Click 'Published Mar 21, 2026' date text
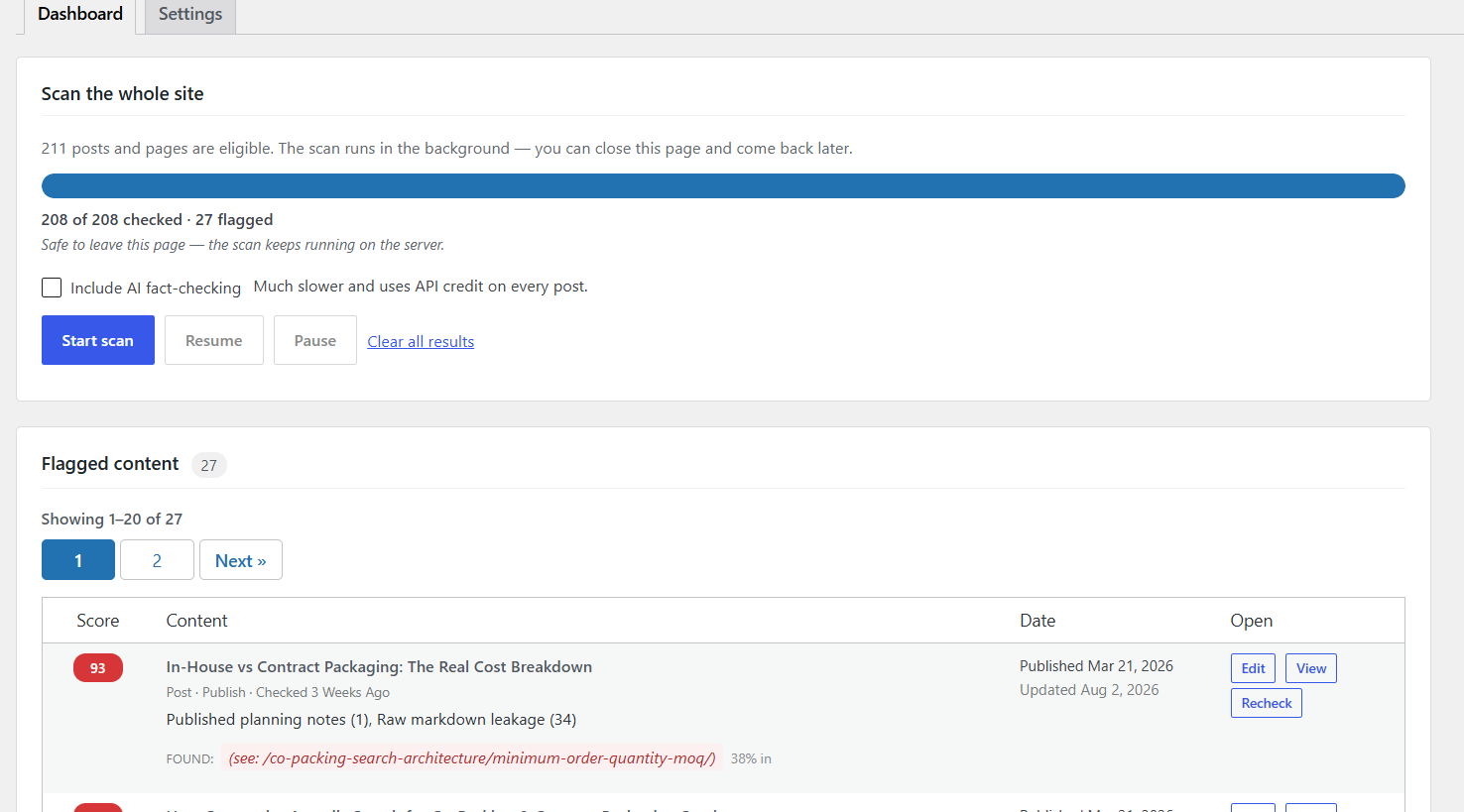 1096,666
